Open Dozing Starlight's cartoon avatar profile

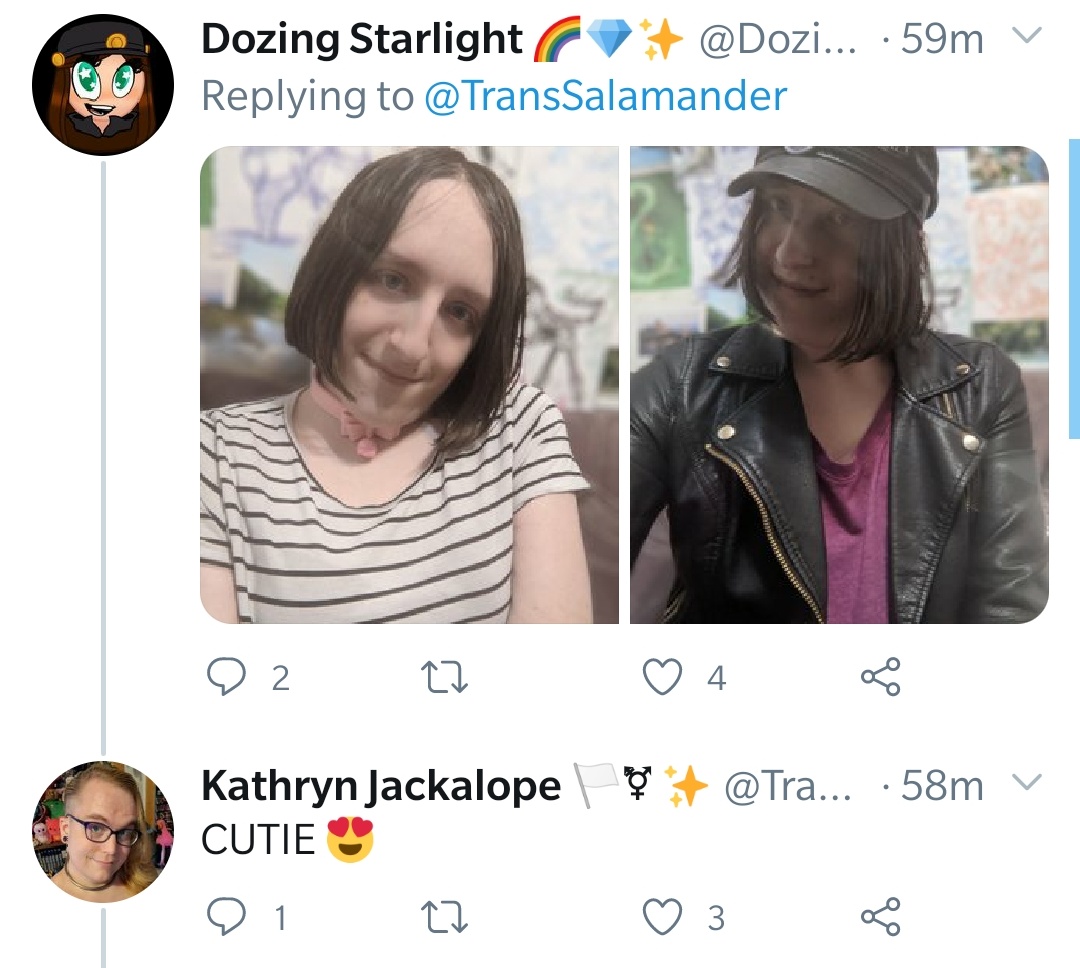point(103,85)
